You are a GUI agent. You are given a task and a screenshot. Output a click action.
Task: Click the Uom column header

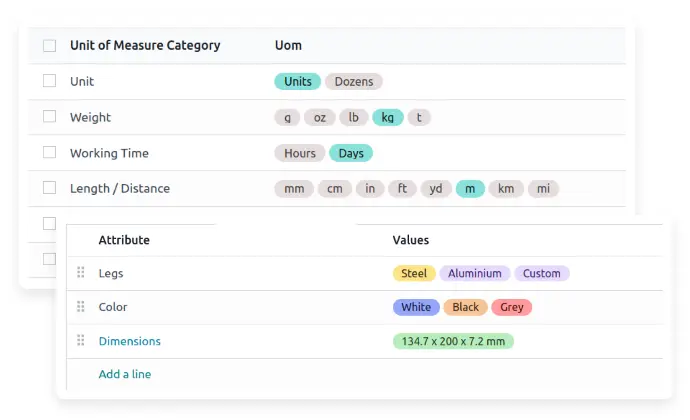click(x=288, y=45)
